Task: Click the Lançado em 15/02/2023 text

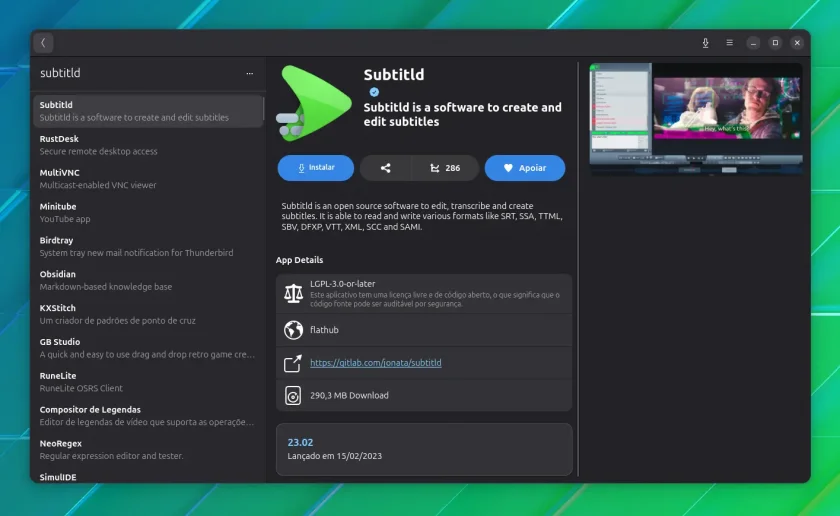Action: tap(335, 456)
